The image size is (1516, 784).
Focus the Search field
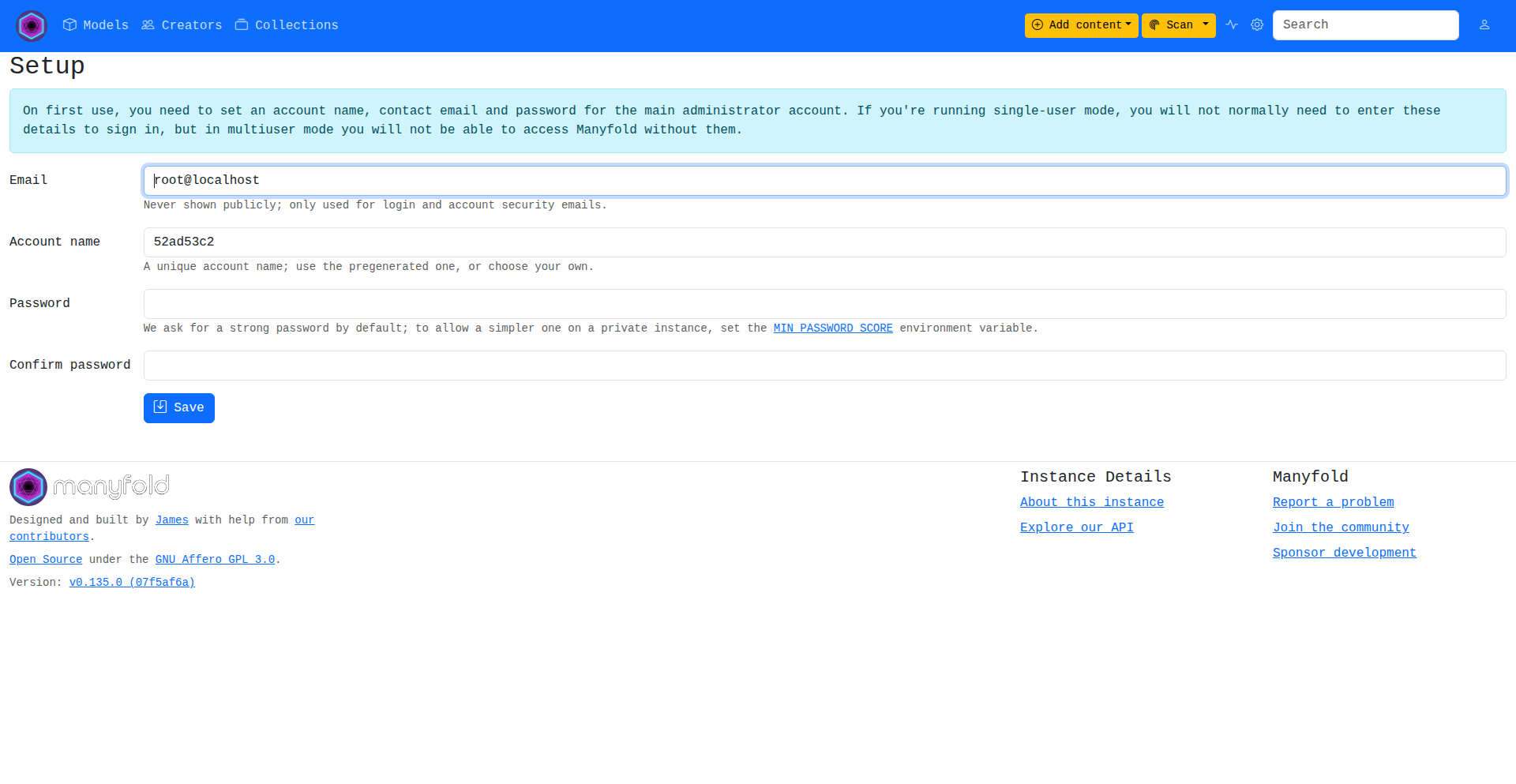pyautogui.click(x=1365, y=25)
